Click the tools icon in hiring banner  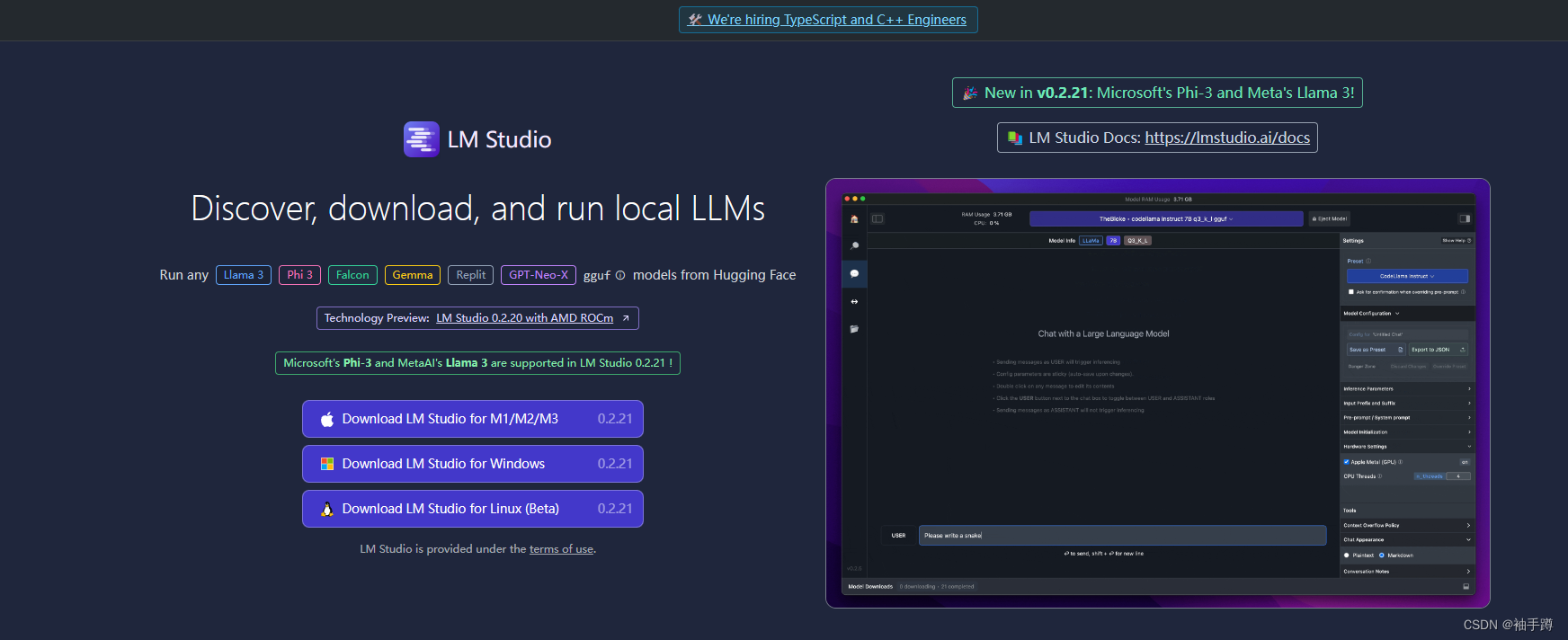695,20
